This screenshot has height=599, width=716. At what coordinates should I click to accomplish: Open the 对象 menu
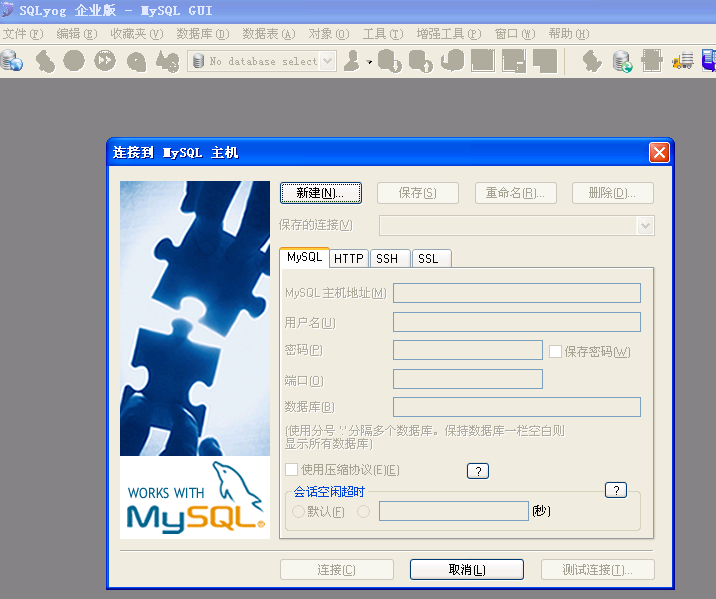click(329, 34)
